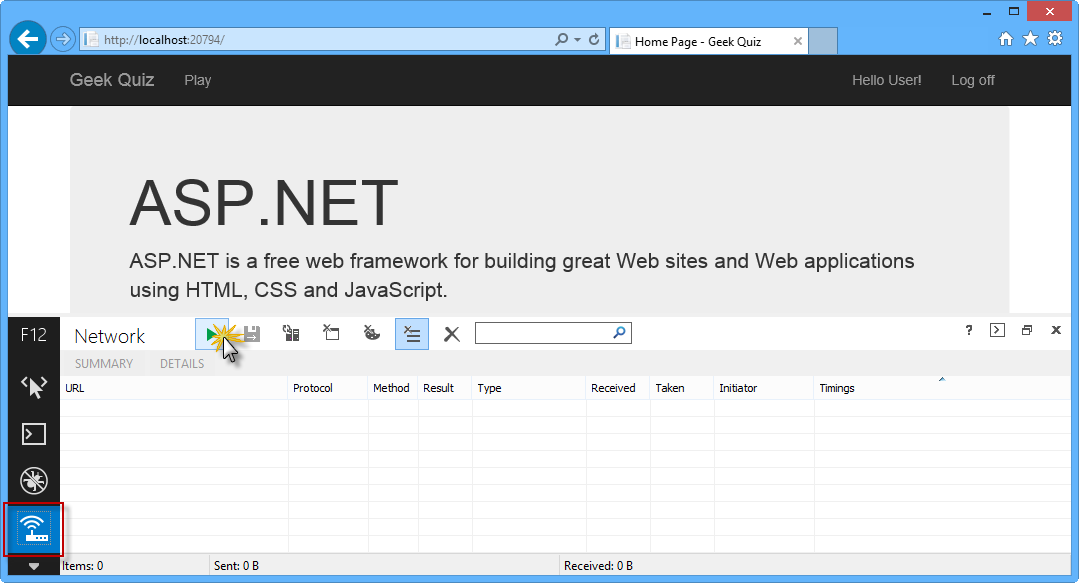Viewport: 1079px width, 583px height.
Task: Start capturing network traffic with Play icon
Action: tap(211, 333)
